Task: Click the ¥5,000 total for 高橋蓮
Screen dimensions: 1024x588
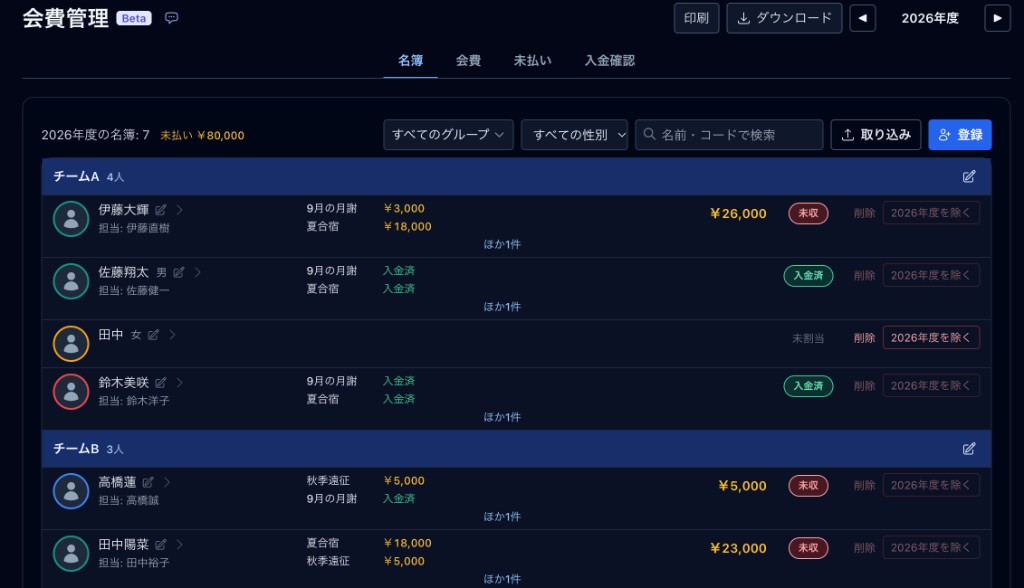Action: click(743, 486)
